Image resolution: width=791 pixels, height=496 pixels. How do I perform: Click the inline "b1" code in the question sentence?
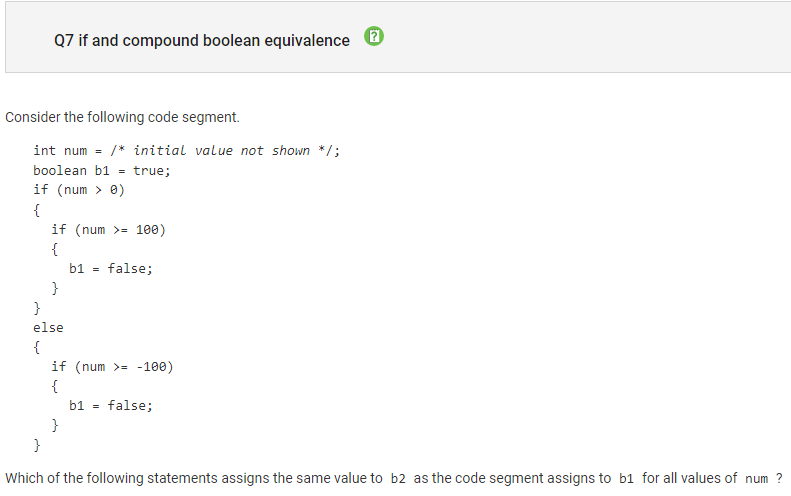[626, 478]
